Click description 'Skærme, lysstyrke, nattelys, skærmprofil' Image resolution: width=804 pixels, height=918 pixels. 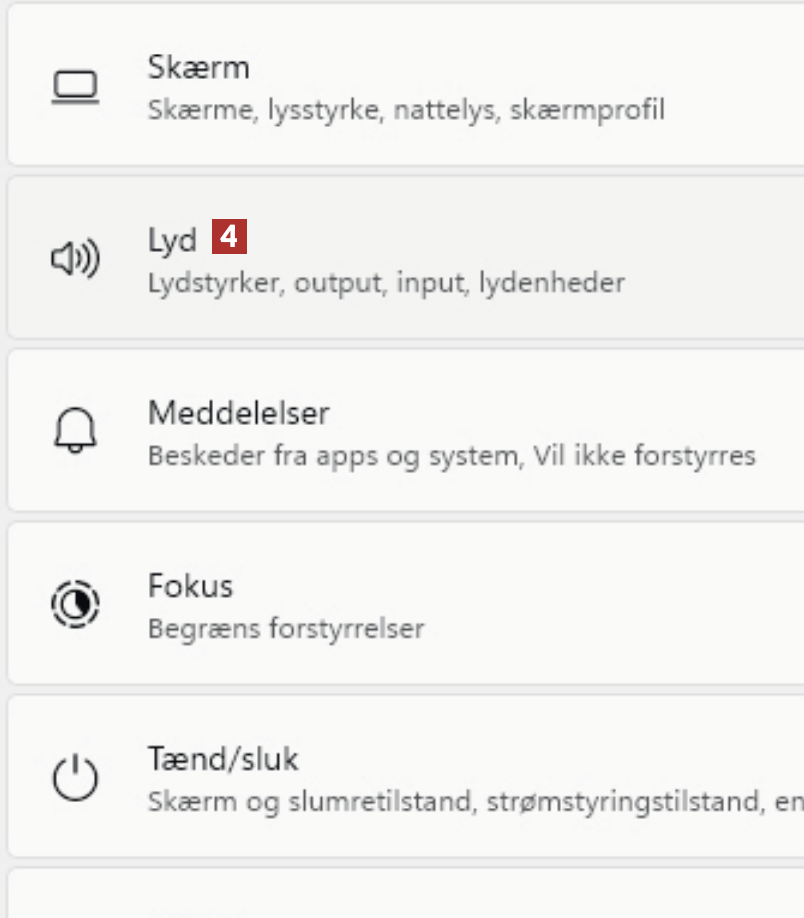406,109
